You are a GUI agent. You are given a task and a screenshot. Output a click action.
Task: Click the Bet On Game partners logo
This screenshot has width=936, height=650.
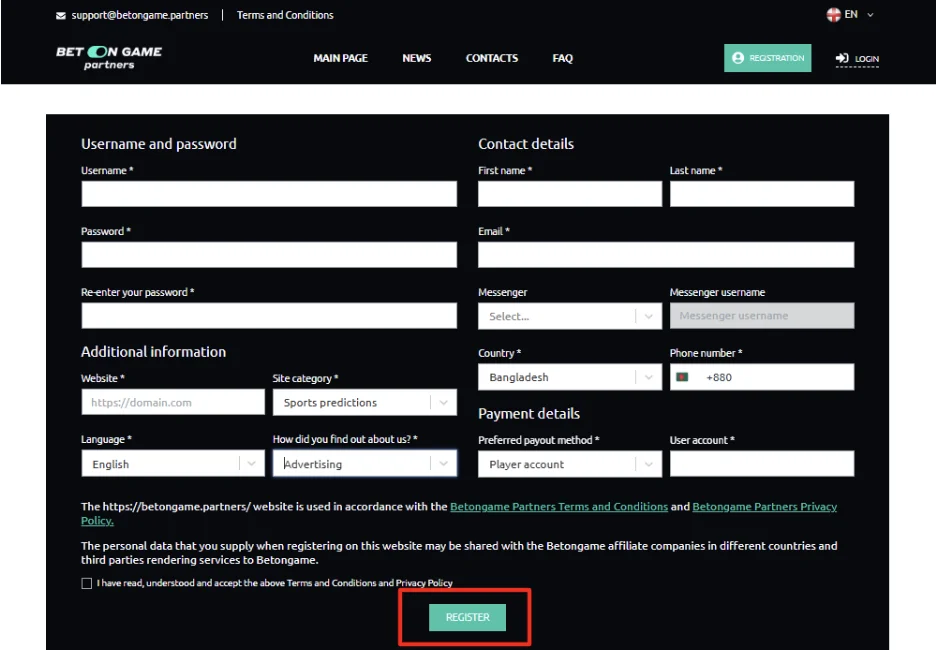pyautogui.click(x=108, y=58)
